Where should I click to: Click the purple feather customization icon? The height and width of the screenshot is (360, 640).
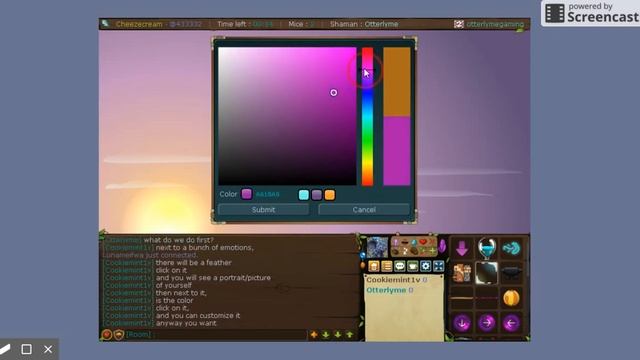[x=442, y=246]
